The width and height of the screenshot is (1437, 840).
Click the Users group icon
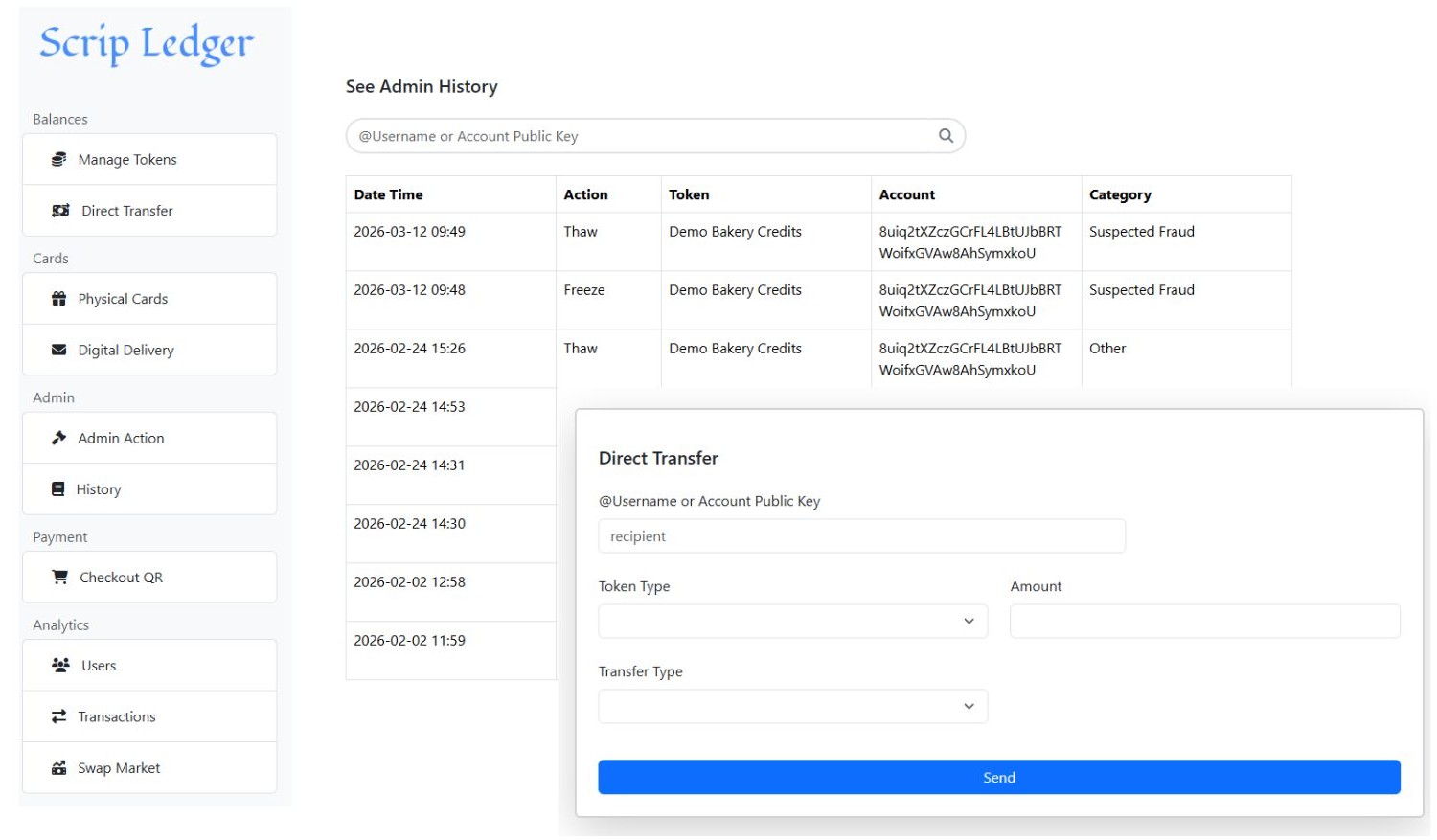coord(60,665)
